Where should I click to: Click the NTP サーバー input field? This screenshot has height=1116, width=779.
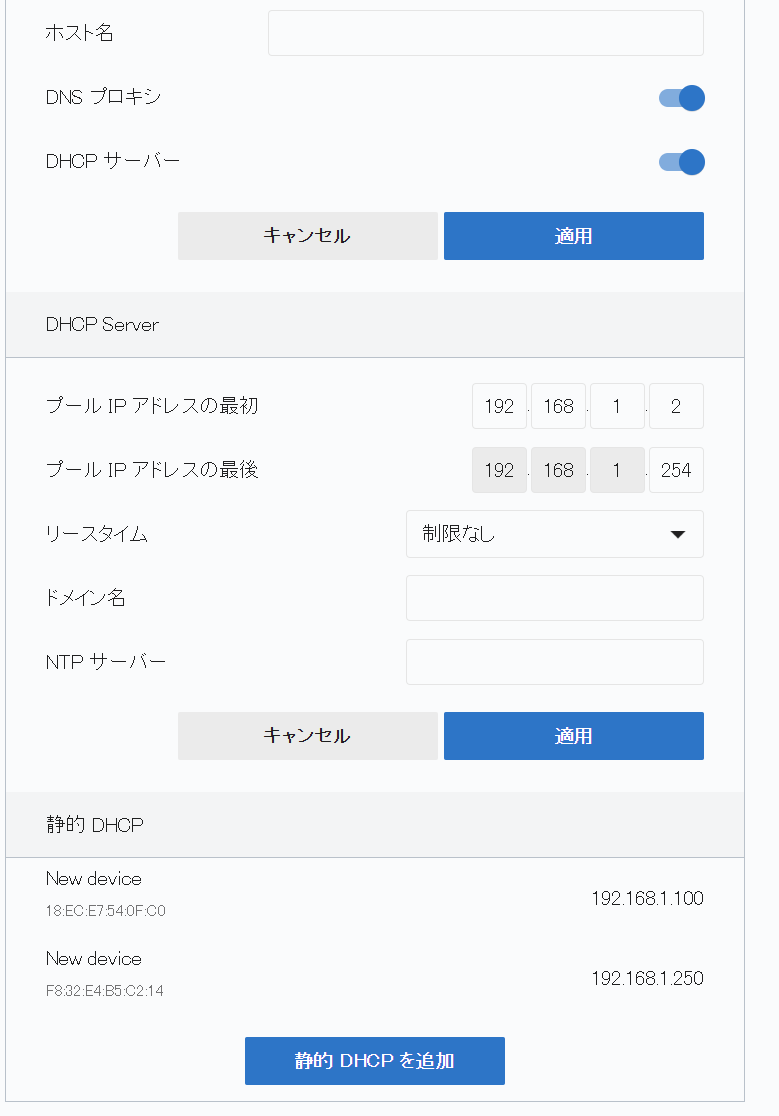[x=554, y=662]
